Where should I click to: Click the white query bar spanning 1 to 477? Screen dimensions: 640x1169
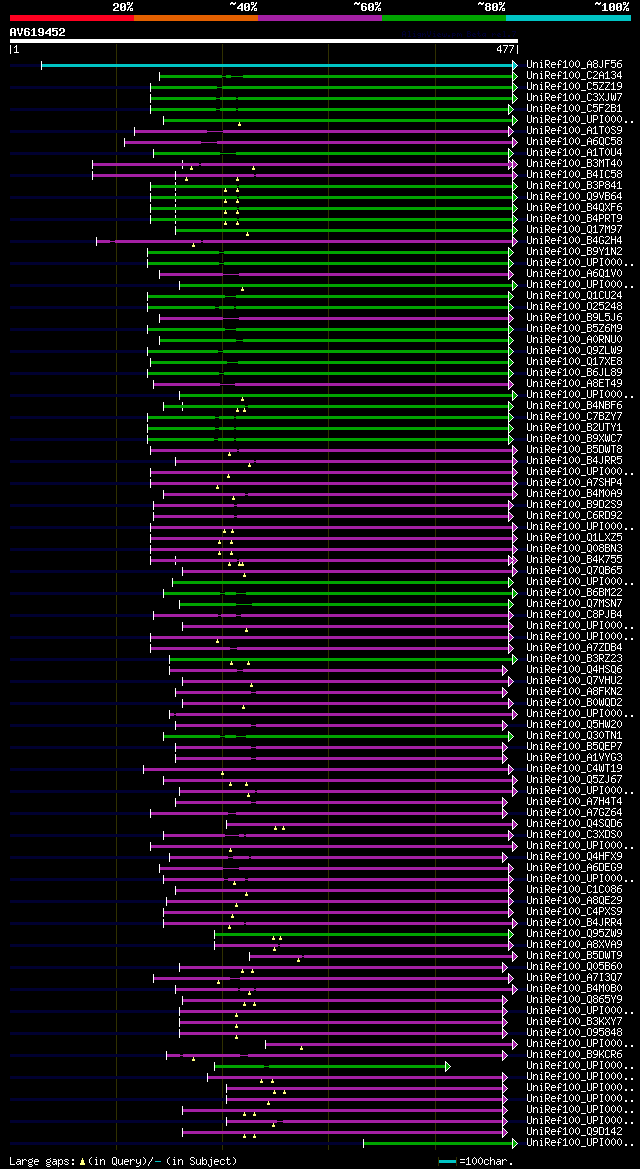click(x=263, y=41)
